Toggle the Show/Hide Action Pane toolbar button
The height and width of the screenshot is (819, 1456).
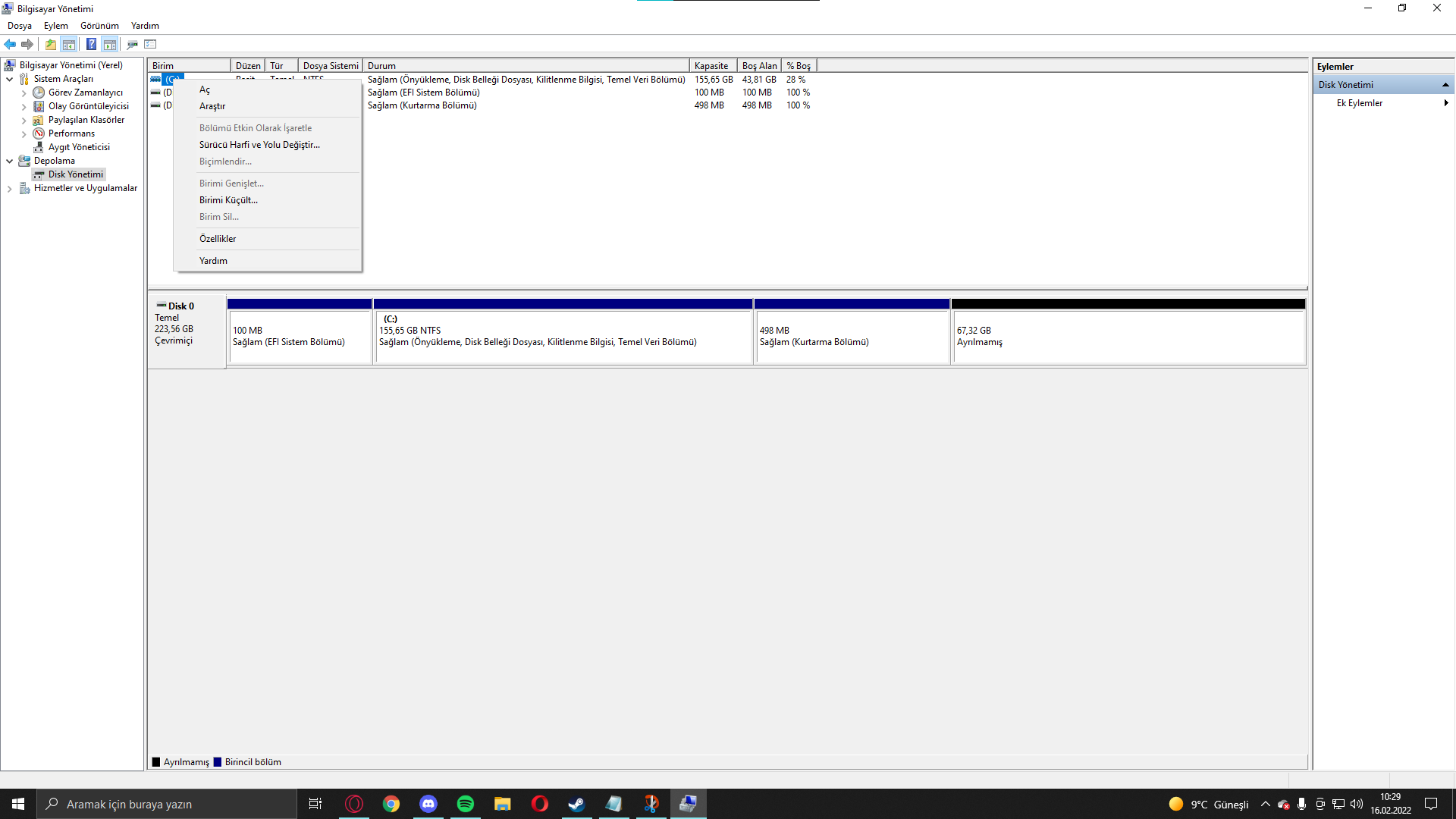pyautogui.click(x=110, y=44)
